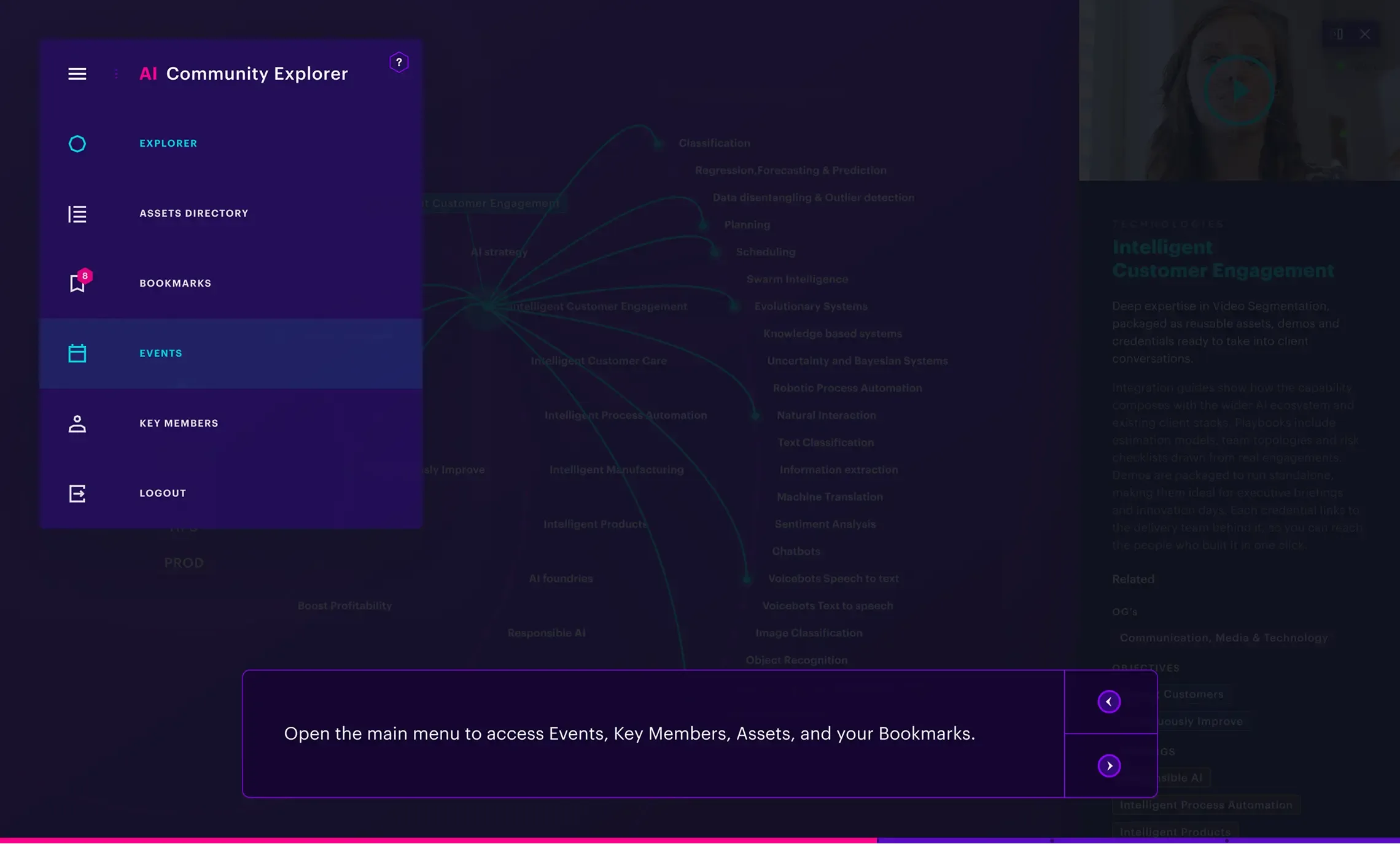Click the Planning graph node
The width and height of the screenshot is (1400, 844).
747,225
